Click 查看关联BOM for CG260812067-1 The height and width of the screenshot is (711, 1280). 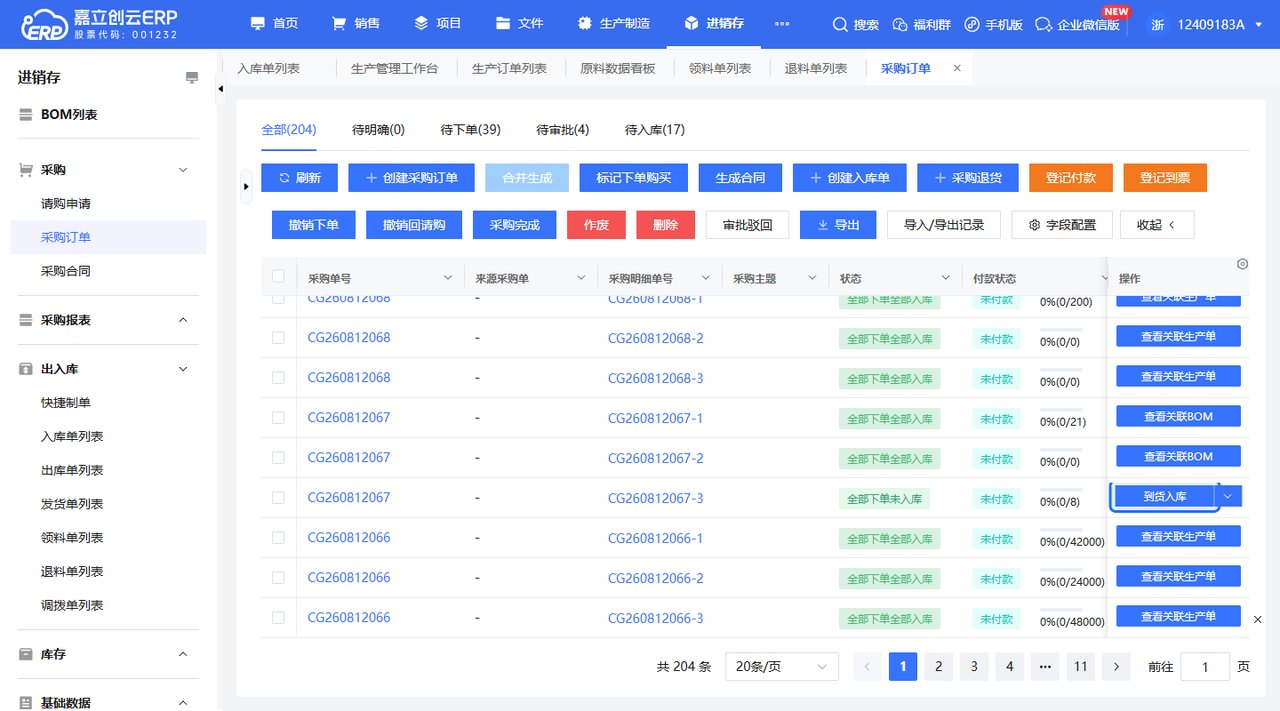coord(1178,416)
